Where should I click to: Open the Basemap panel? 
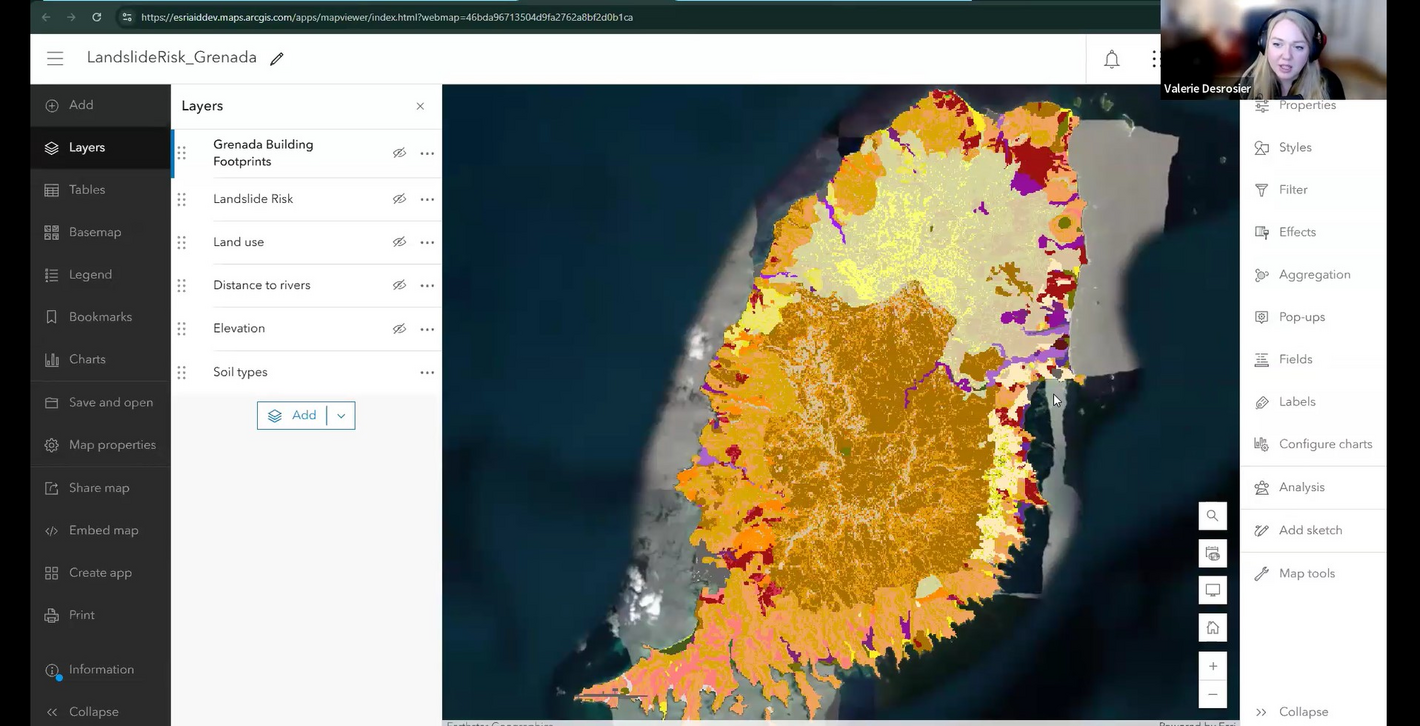(x=95, y=231)
